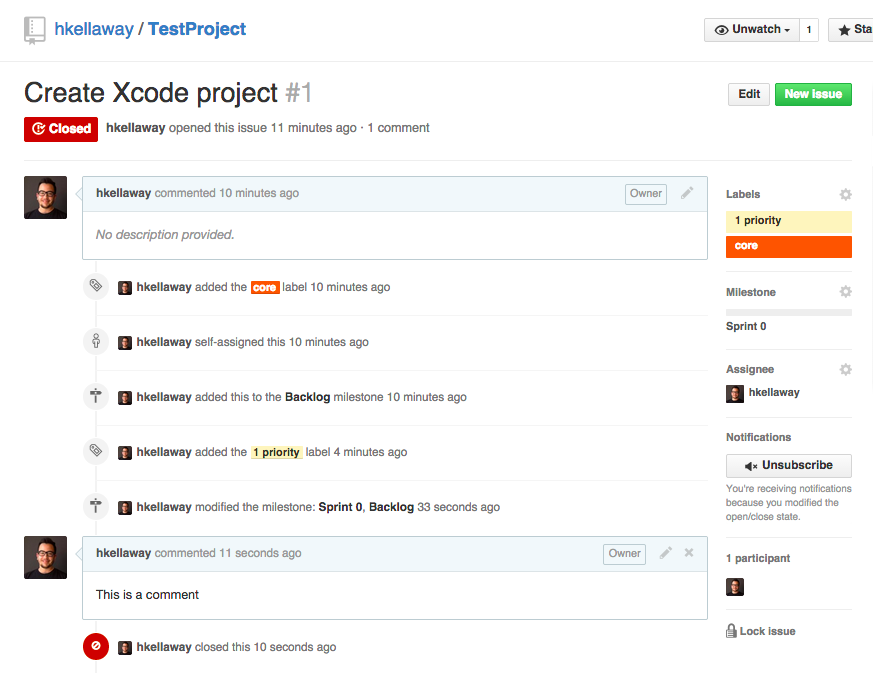Unsubscribe from issue notifications
Image resolution: width=873 pixels, height=673 pixels.
coord(788,466)
